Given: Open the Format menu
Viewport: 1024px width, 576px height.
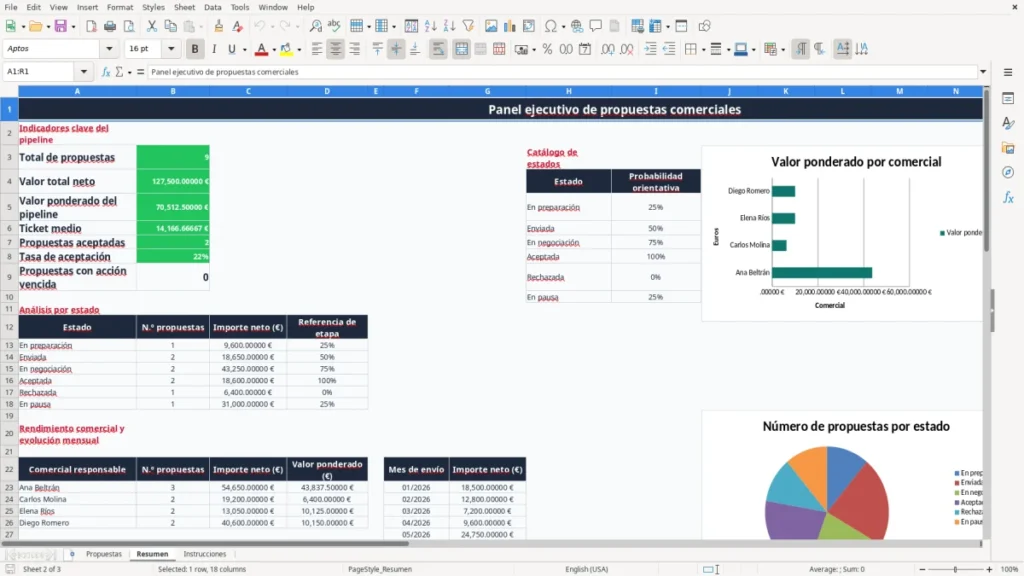Looking at the screenshot, I should click(120, 7).
